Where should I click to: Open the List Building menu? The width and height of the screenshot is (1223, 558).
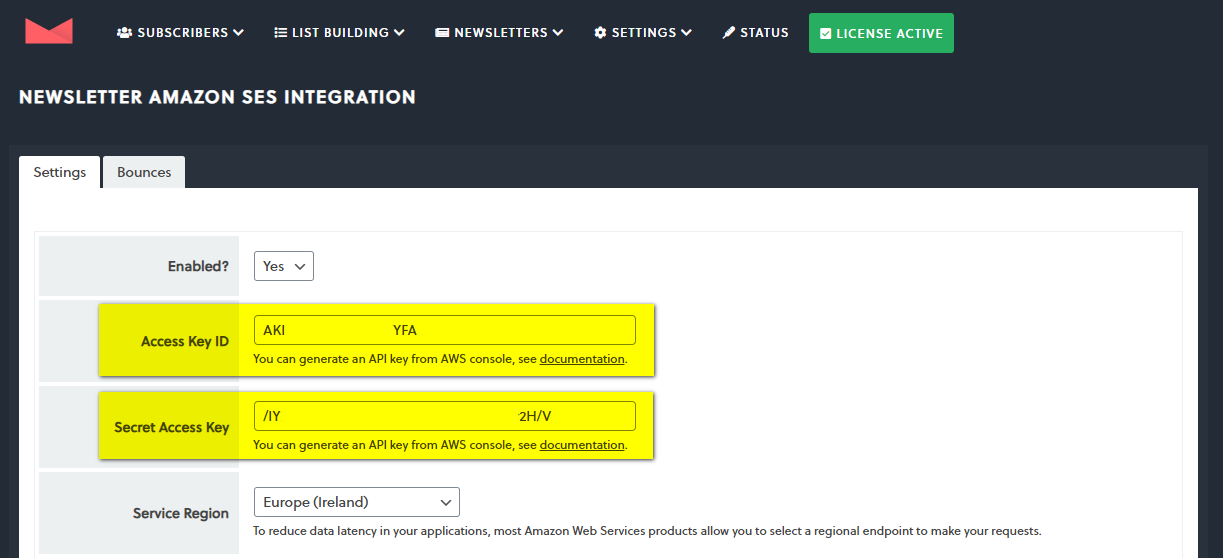coord(339,33)
